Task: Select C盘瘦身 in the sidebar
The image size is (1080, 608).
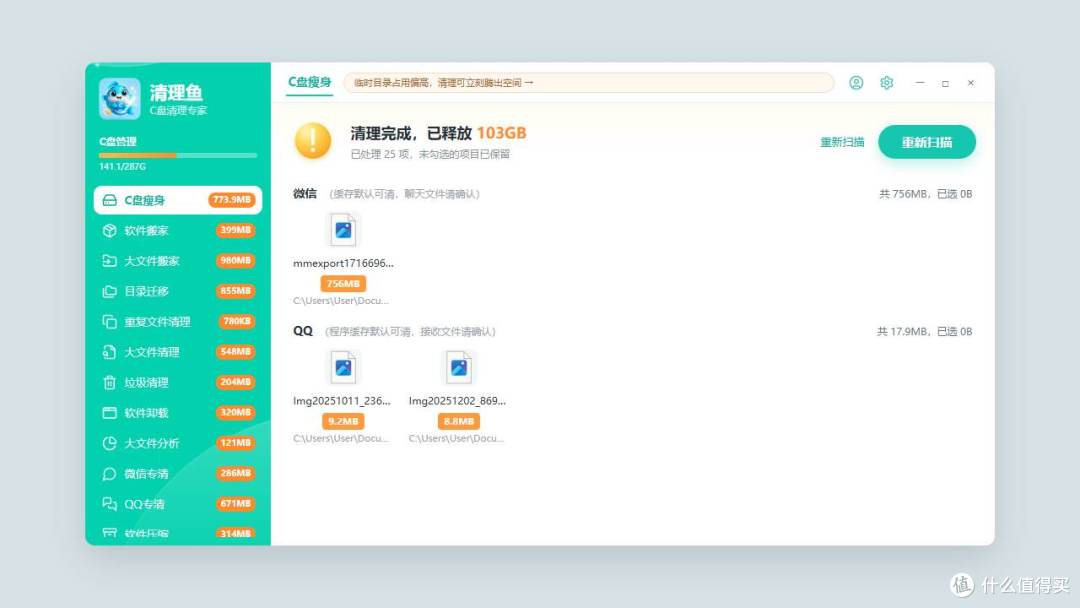Action: tap(178, 200)
